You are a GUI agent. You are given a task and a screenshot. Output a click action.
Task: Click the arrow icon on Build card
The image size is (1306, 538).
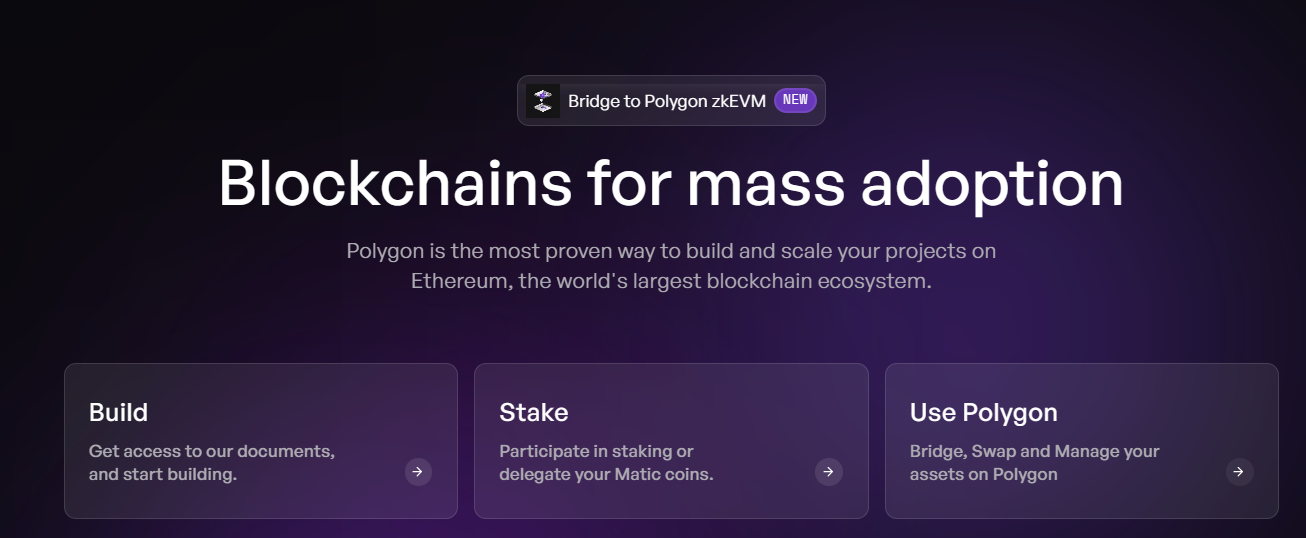(x=418, y=472)
